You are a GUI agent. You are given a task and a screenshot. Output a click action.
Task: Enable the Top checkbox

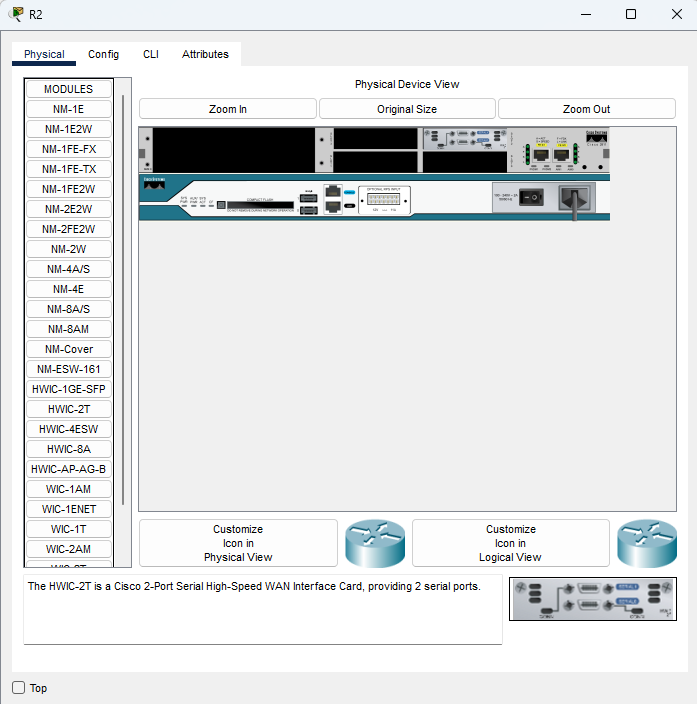[x=18, y=687]
